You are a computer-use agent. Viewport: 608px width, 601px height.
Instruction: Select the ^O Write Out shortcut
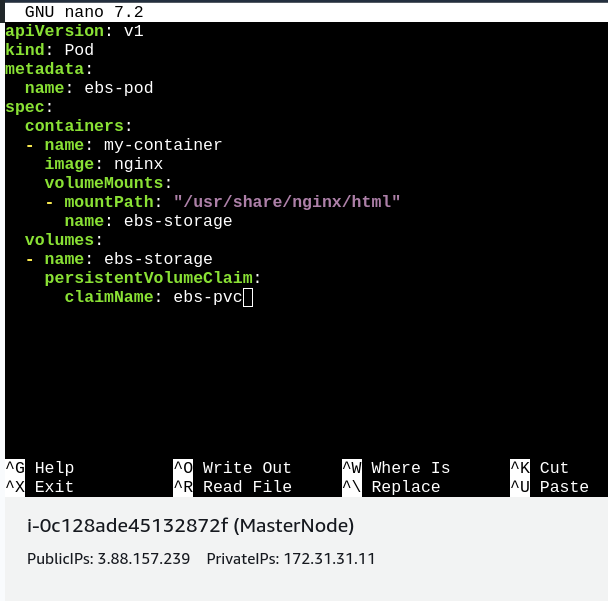(x=232, y=468)
